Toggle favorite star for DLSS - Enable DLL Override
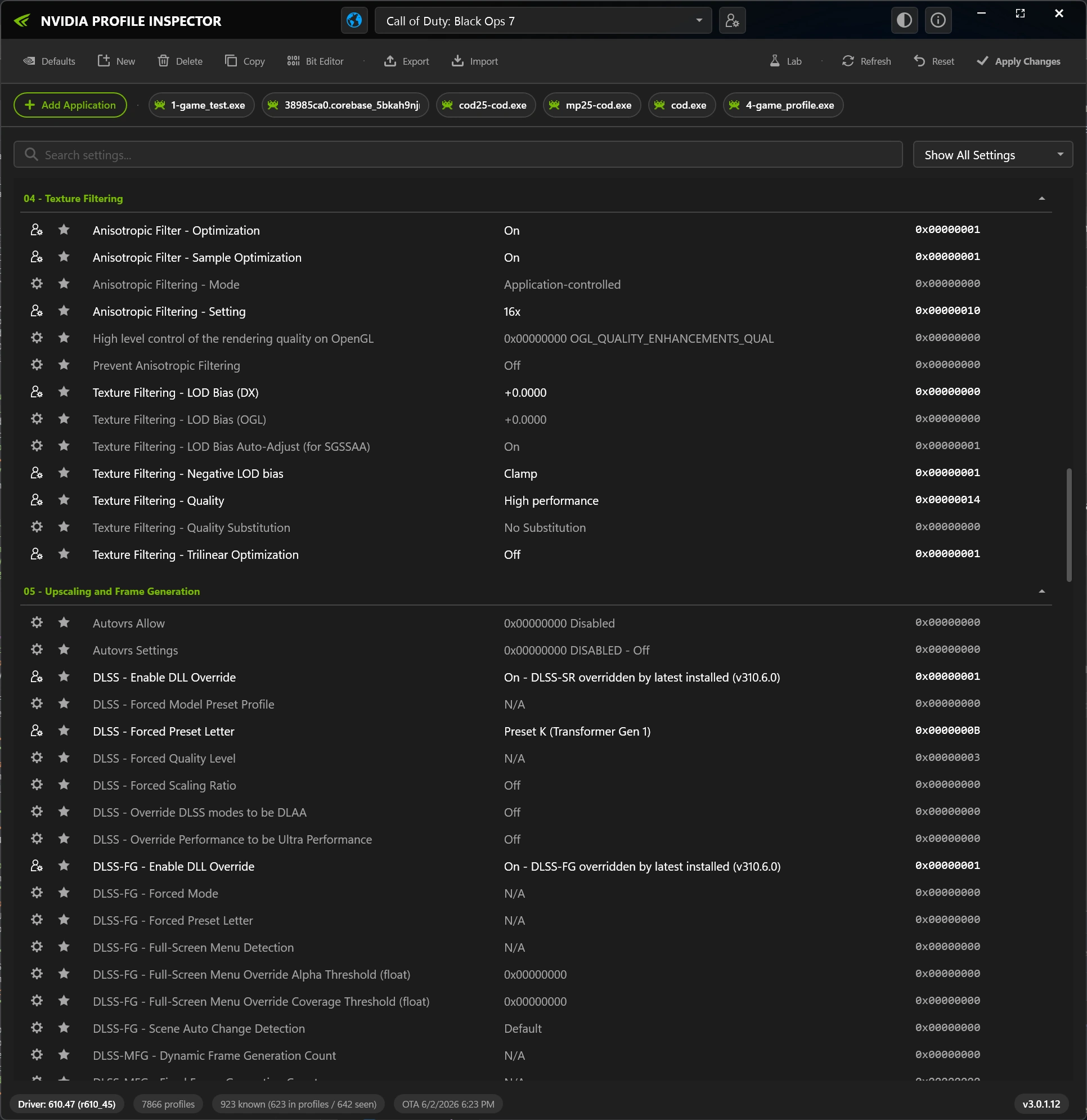1087x1120 pixels. click(64, 677)
